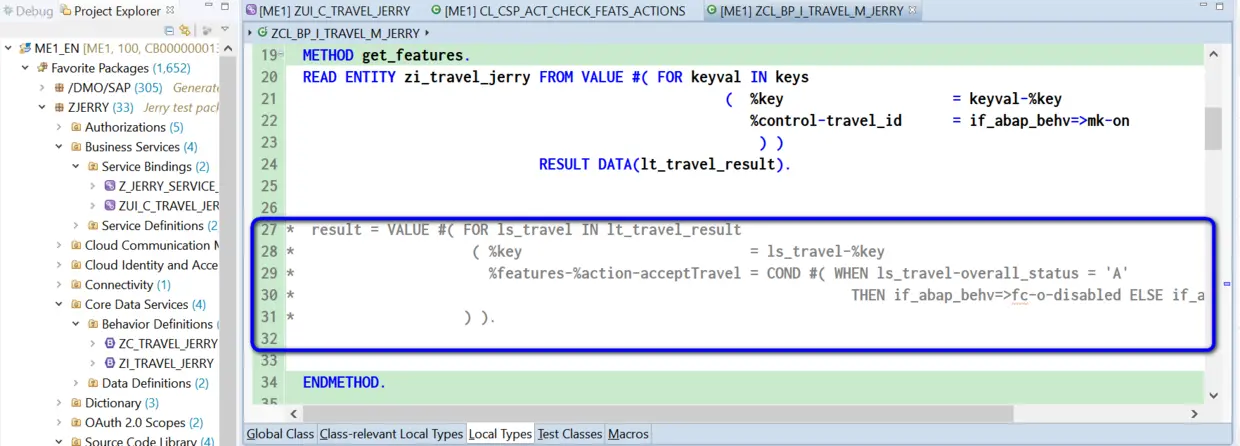Click ZUI_C_TRAVEL_JERRY service binding icon in tree
Screen dimensions: 1240x446
point(110,206)
